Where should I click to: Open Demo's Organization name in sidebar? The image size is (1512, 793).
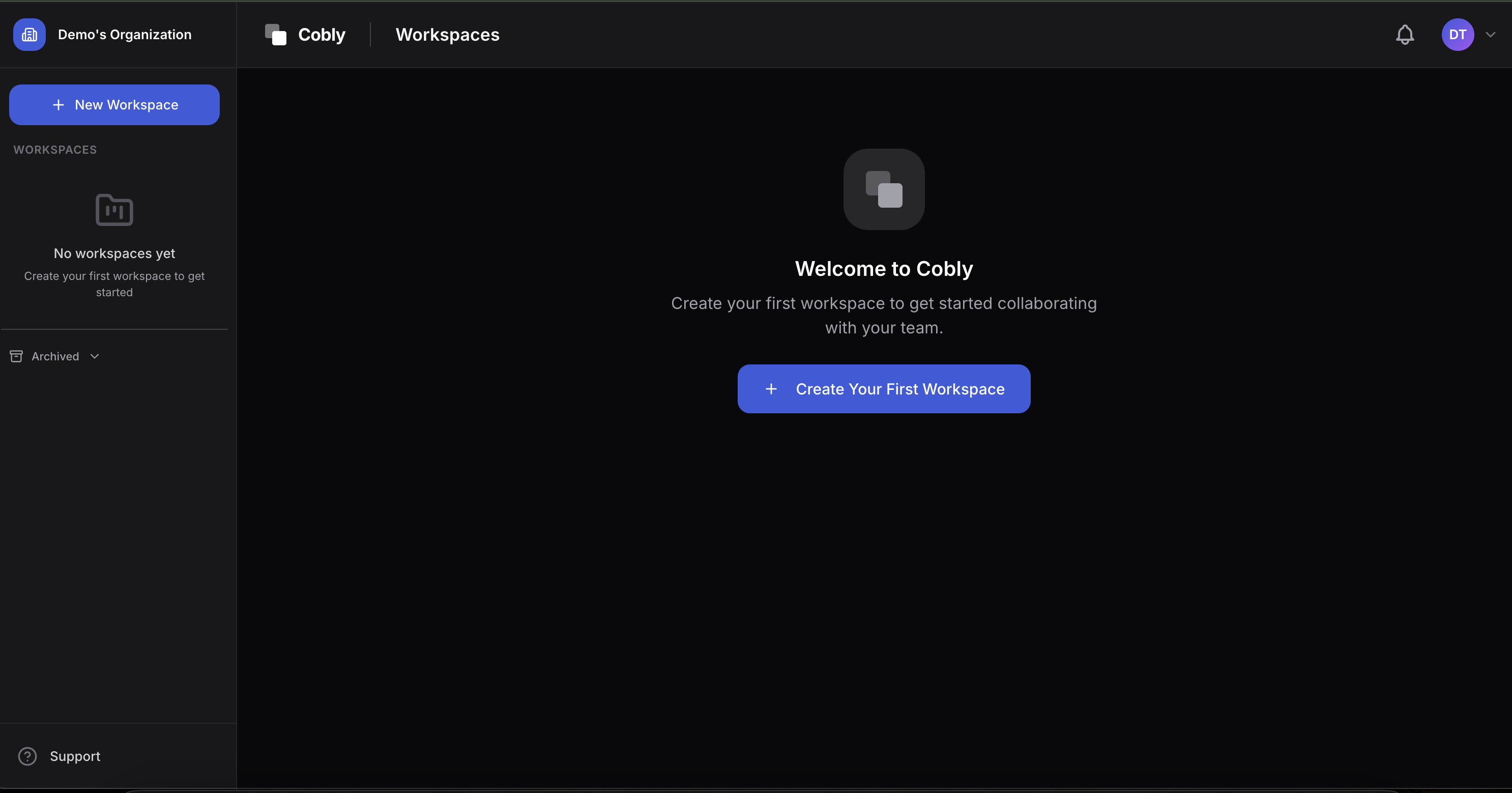(125, 35)
